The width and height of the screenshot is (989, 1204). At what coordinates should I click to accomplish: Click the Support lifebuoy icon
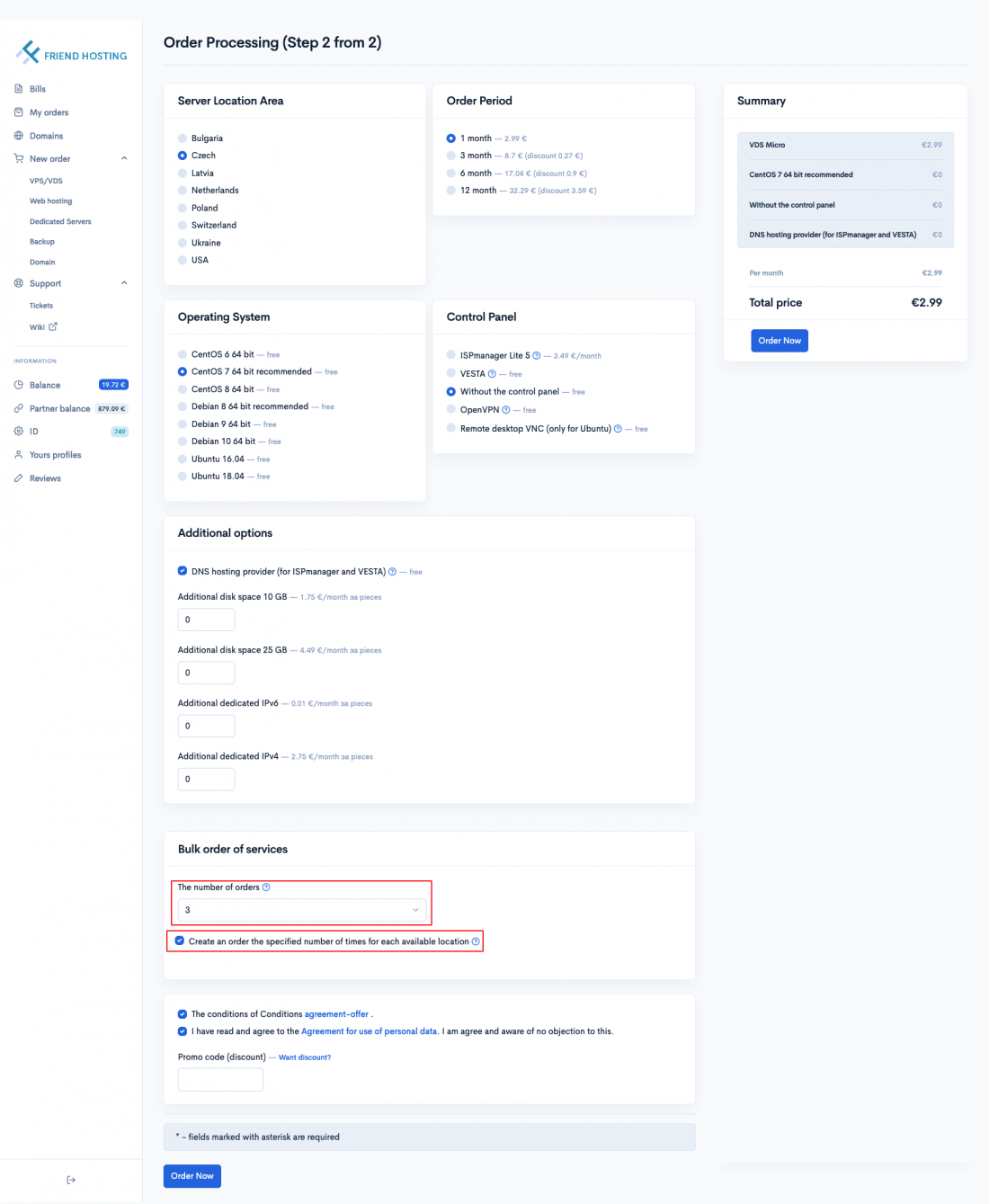tap(19, 283)
